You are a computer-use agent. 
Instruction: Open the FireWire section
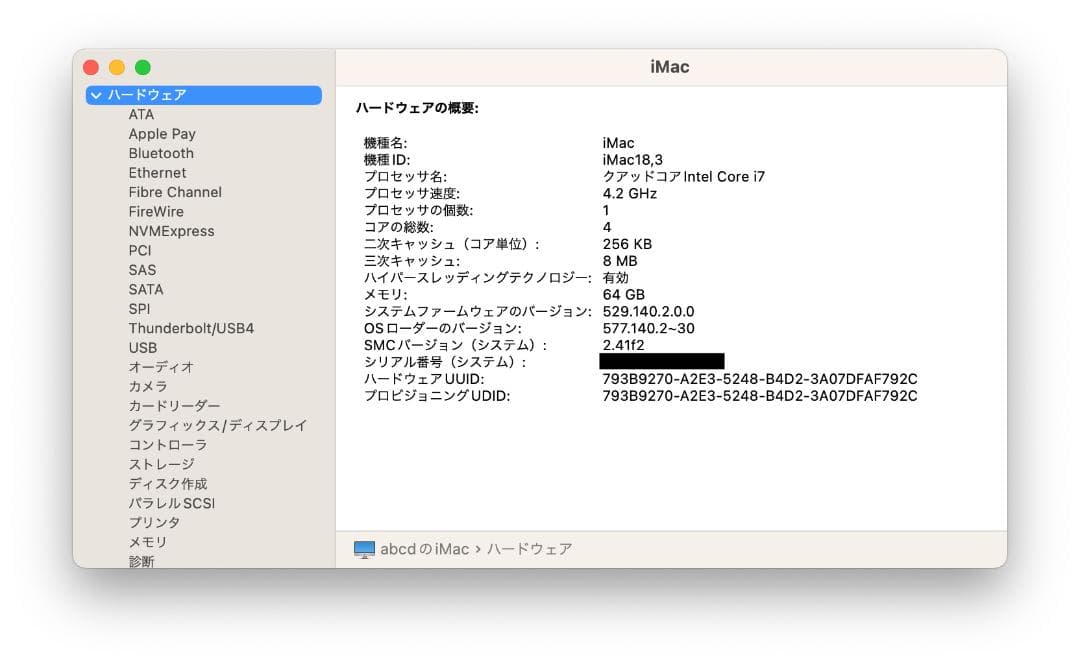tap(156, 211)
